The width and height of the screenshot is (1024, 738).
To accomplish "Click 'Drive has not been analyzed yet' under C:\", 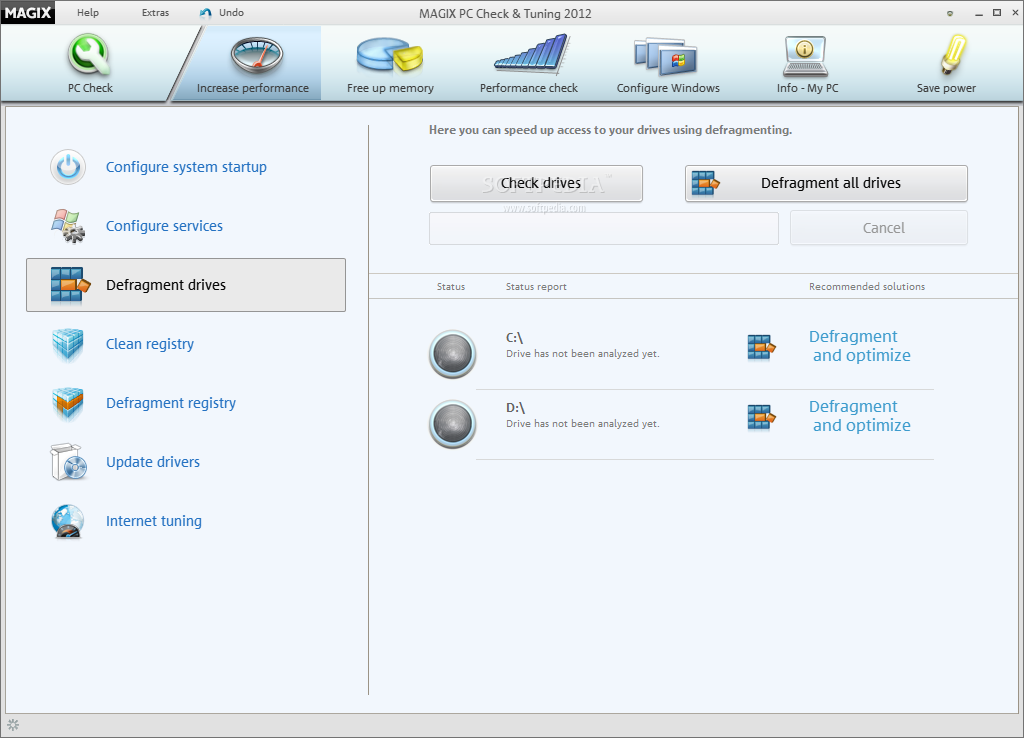I will 583,354.
